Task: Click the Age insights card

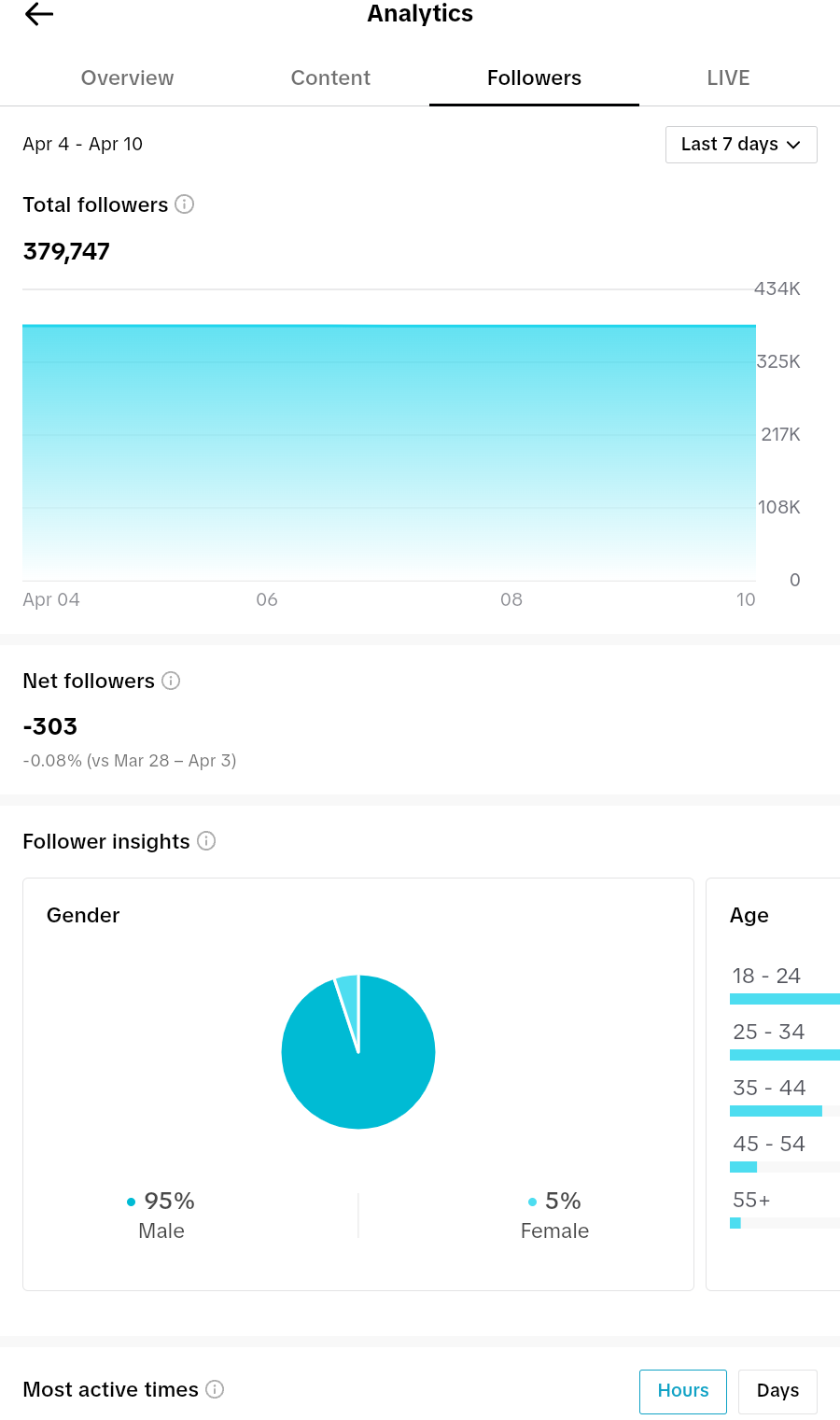Action: coord(773,1084)
